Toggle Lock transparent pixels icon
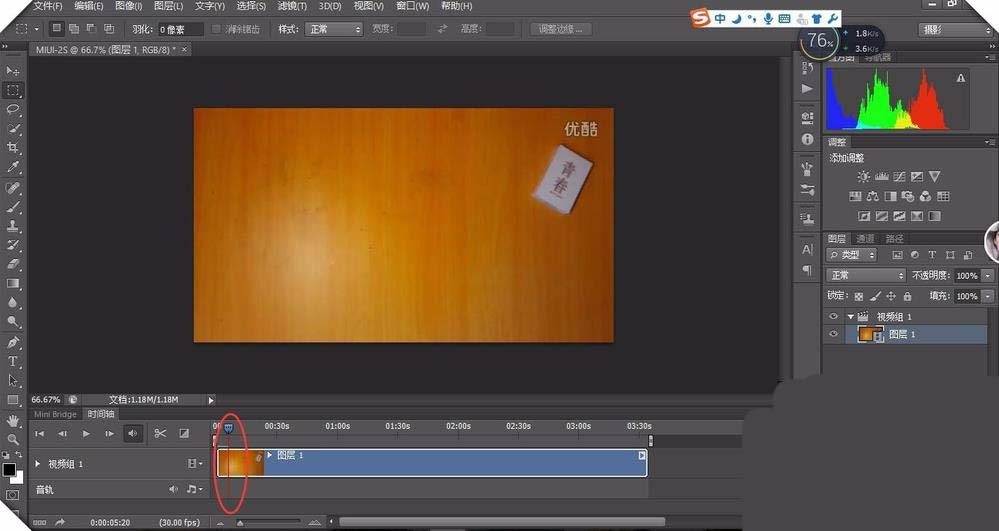999x531 pixels. coord(859,296)
